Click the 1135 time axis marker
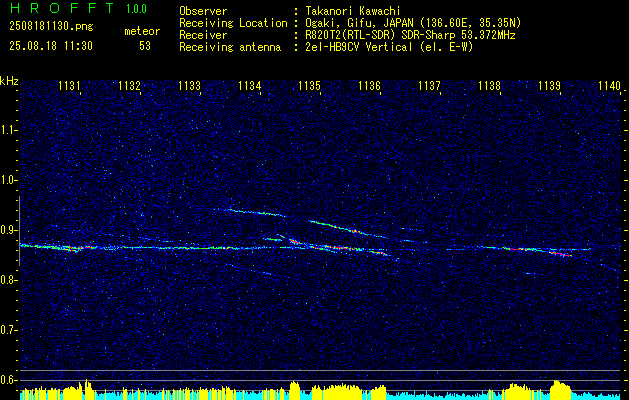The height and width of the screenshot is (400, 629). (x=310, y=86)
